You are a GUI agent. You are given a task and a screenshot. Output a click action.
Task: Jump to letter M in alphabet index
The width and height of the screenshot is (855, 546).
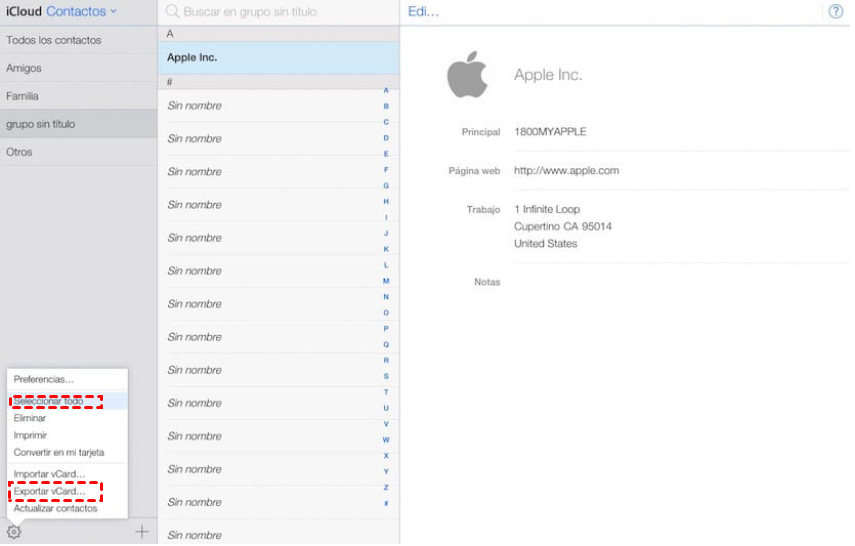tap(386, 281)
